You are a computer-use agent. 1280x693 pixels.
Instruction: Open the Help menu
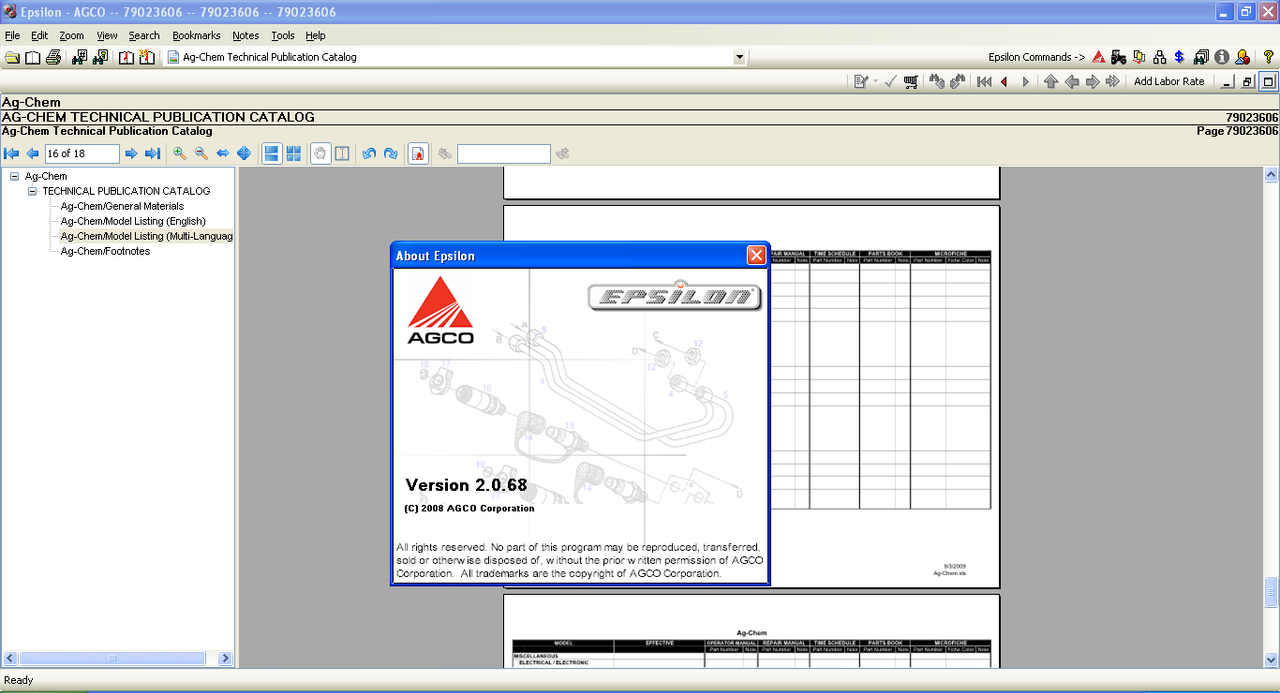[316, 35]
